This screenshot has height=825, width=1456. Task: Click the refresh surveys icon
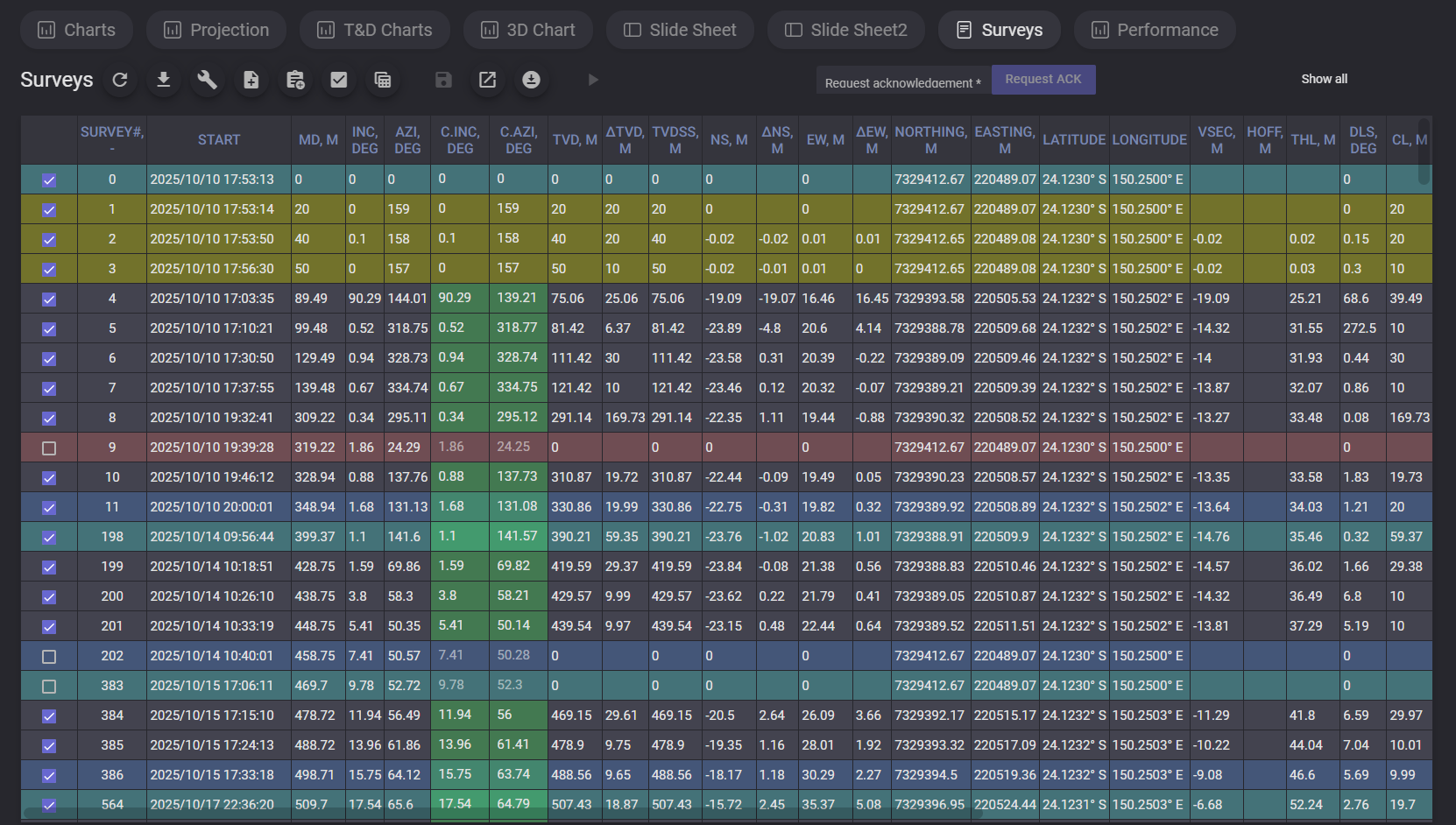(120, 80)
